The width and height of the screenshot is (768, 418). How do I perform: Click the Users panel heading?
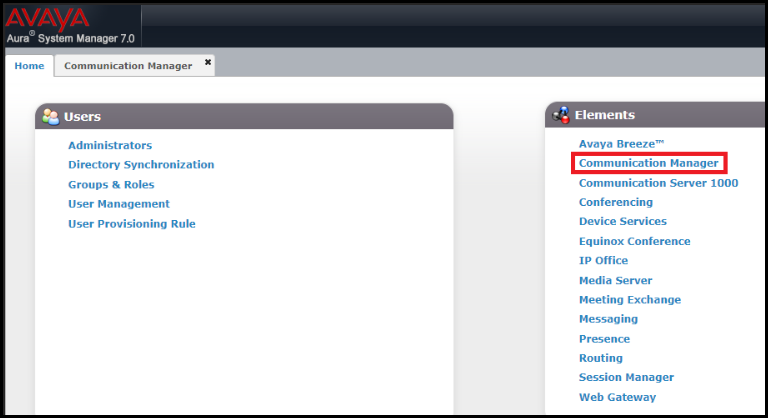pos(82,117)
